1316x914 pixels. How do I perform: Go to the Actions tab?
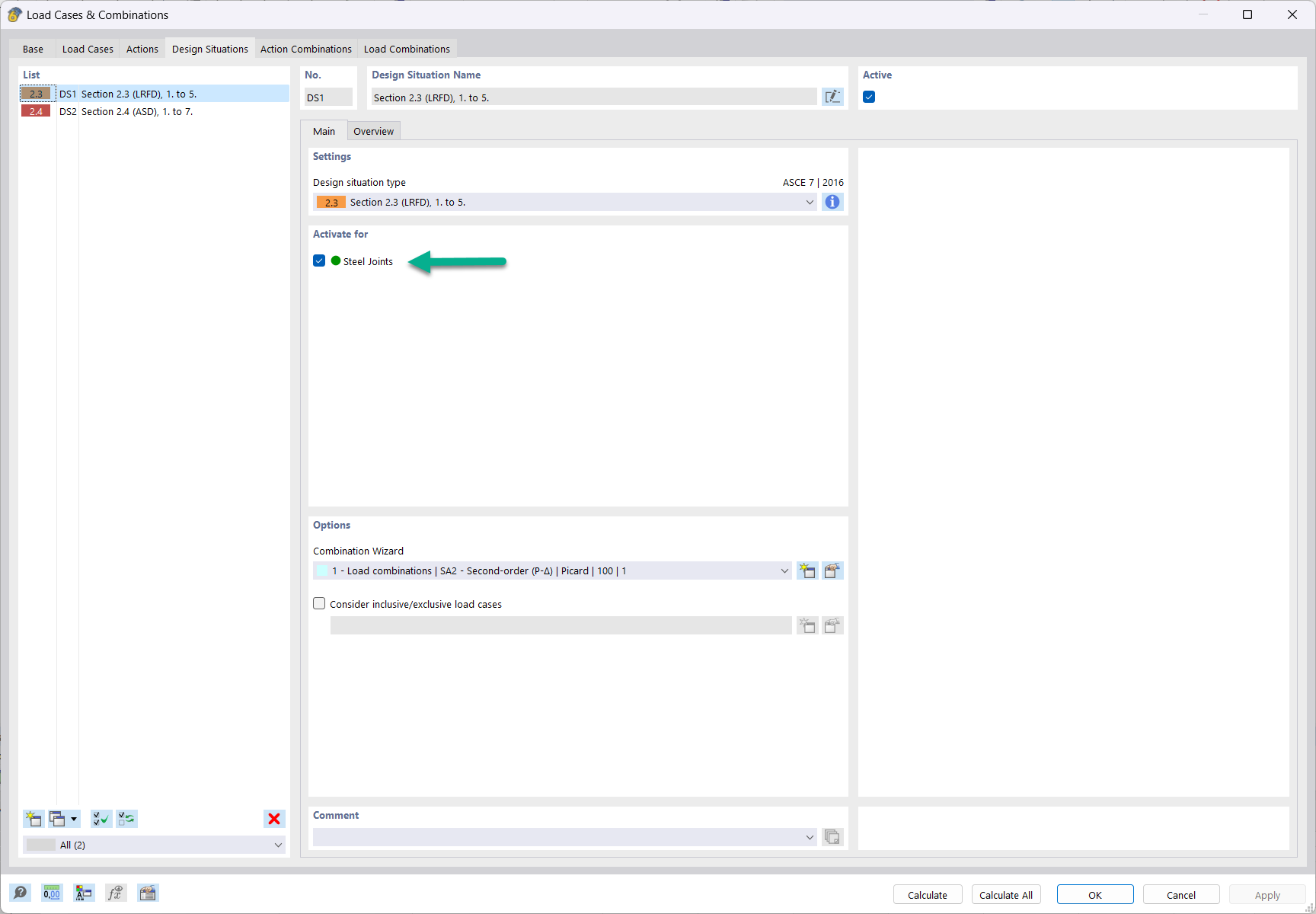[142, 49]
